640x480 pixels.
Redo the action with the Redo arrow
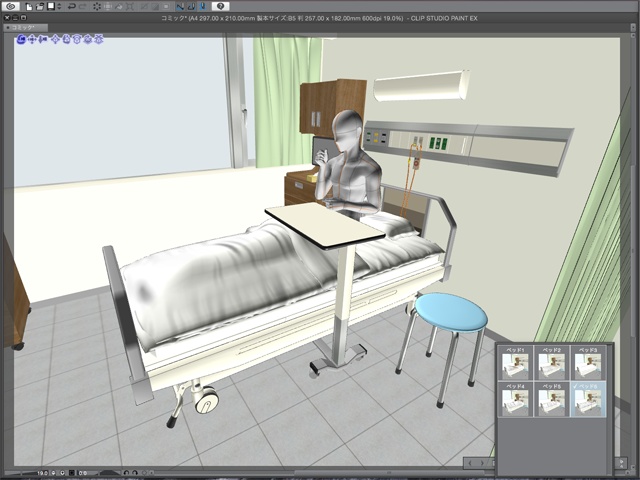83,7
